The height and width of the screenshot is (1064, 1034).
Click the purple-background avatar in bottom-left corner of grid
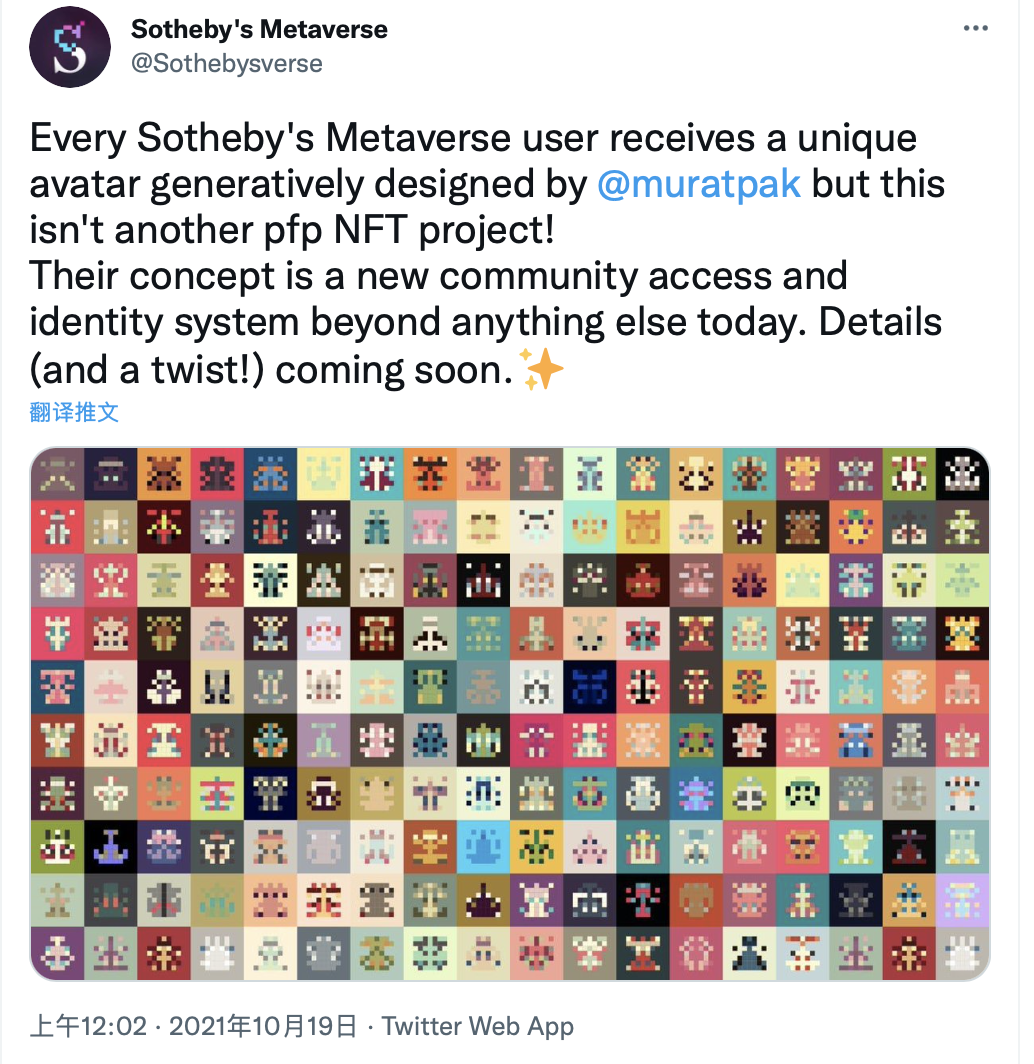pyautogui.click(x=57, y=953)
